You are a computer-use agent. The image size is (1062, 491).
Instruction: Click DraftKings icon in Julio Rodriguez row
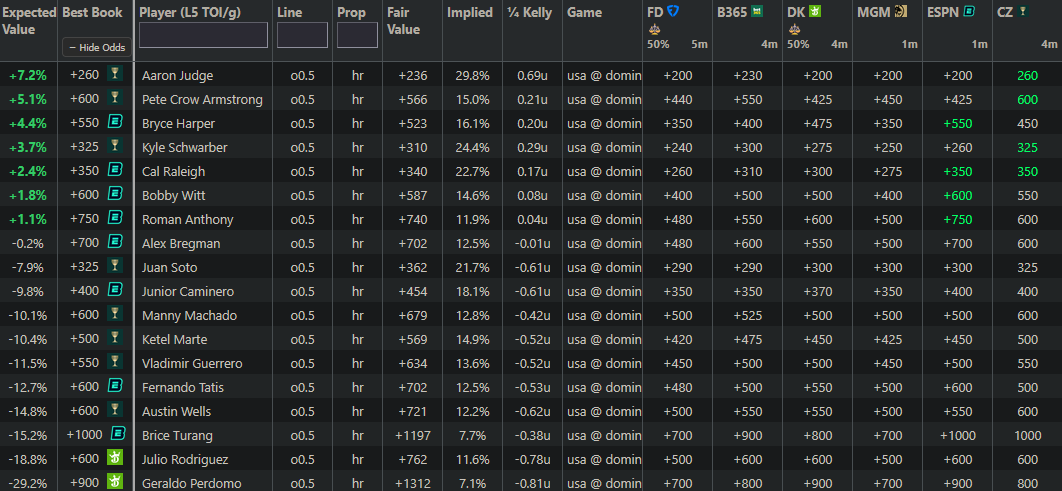[x=115, y=458]
